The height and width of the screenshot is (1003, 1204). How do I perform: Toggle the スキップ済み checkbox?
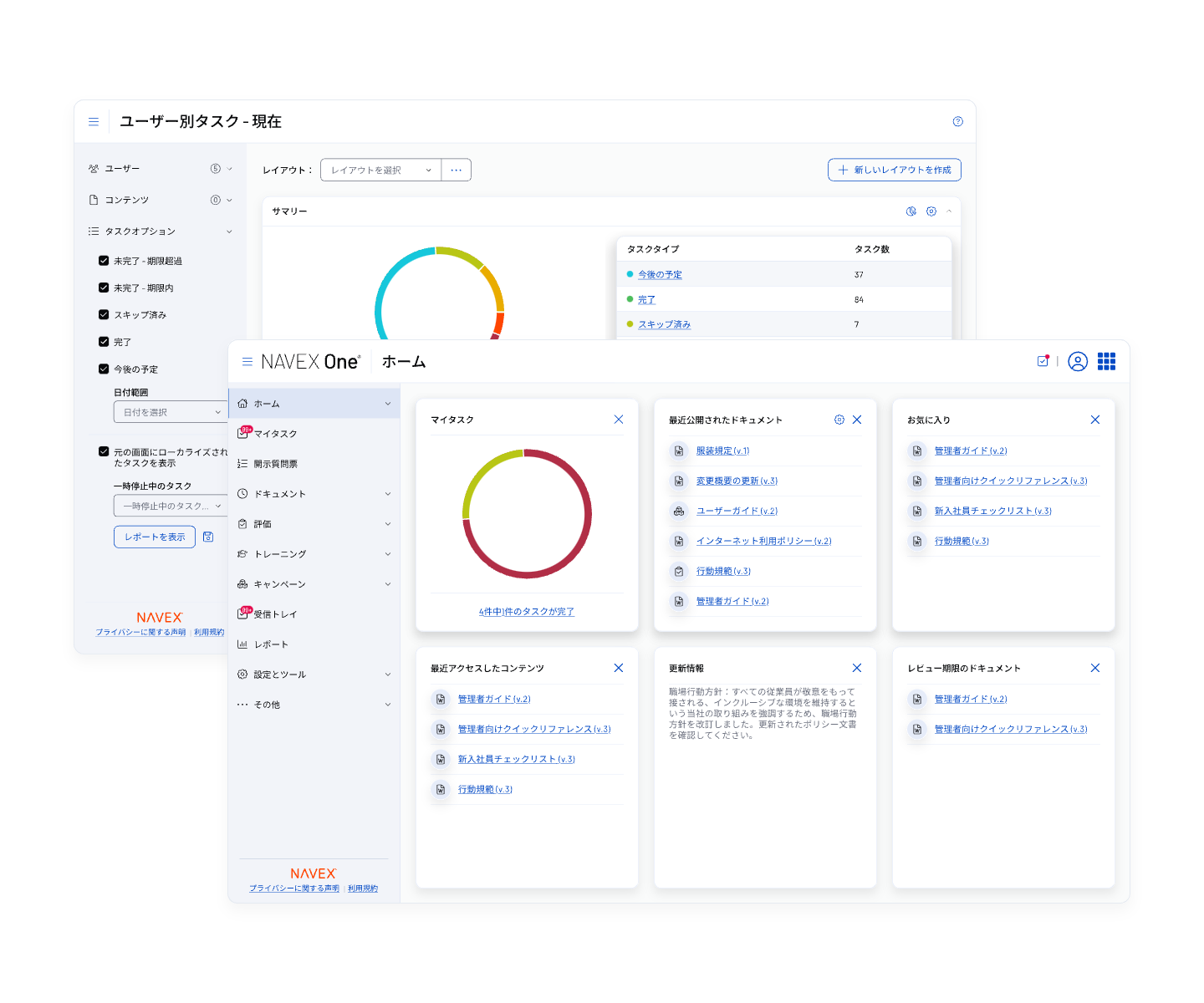coord(104,315)
